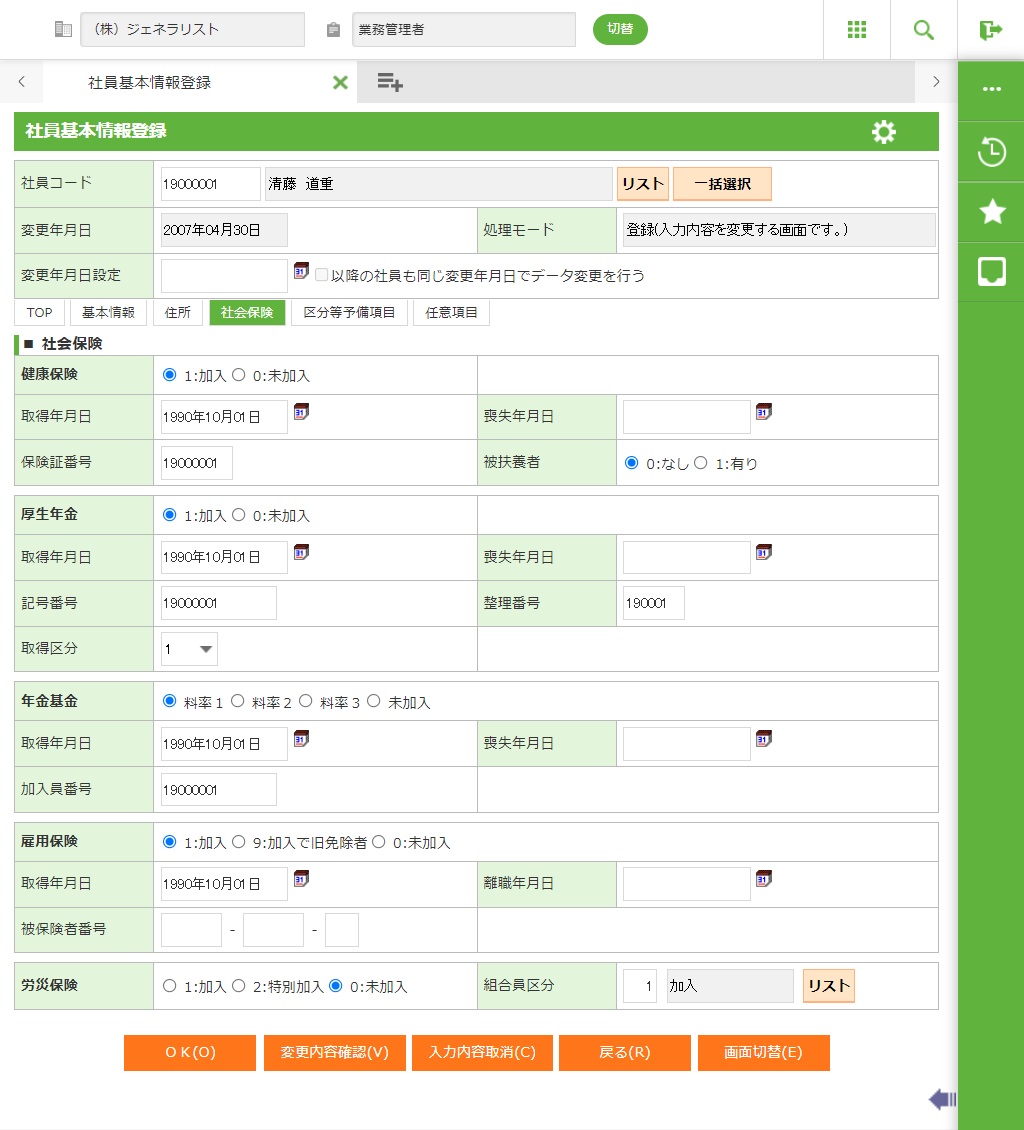Open calendar icon beside 変更年月日設定
Image resolution: width=1024 pixels, height=1130 pixels.
pyautogui.click(x=301, y=271)
